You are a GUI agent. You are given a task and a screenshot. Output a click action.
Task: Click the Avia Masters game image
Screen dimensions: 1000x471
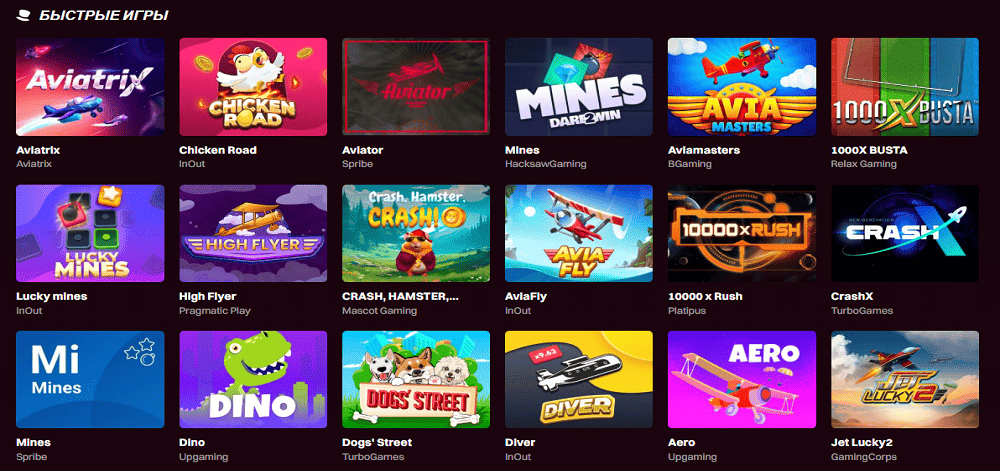[742, 87]
